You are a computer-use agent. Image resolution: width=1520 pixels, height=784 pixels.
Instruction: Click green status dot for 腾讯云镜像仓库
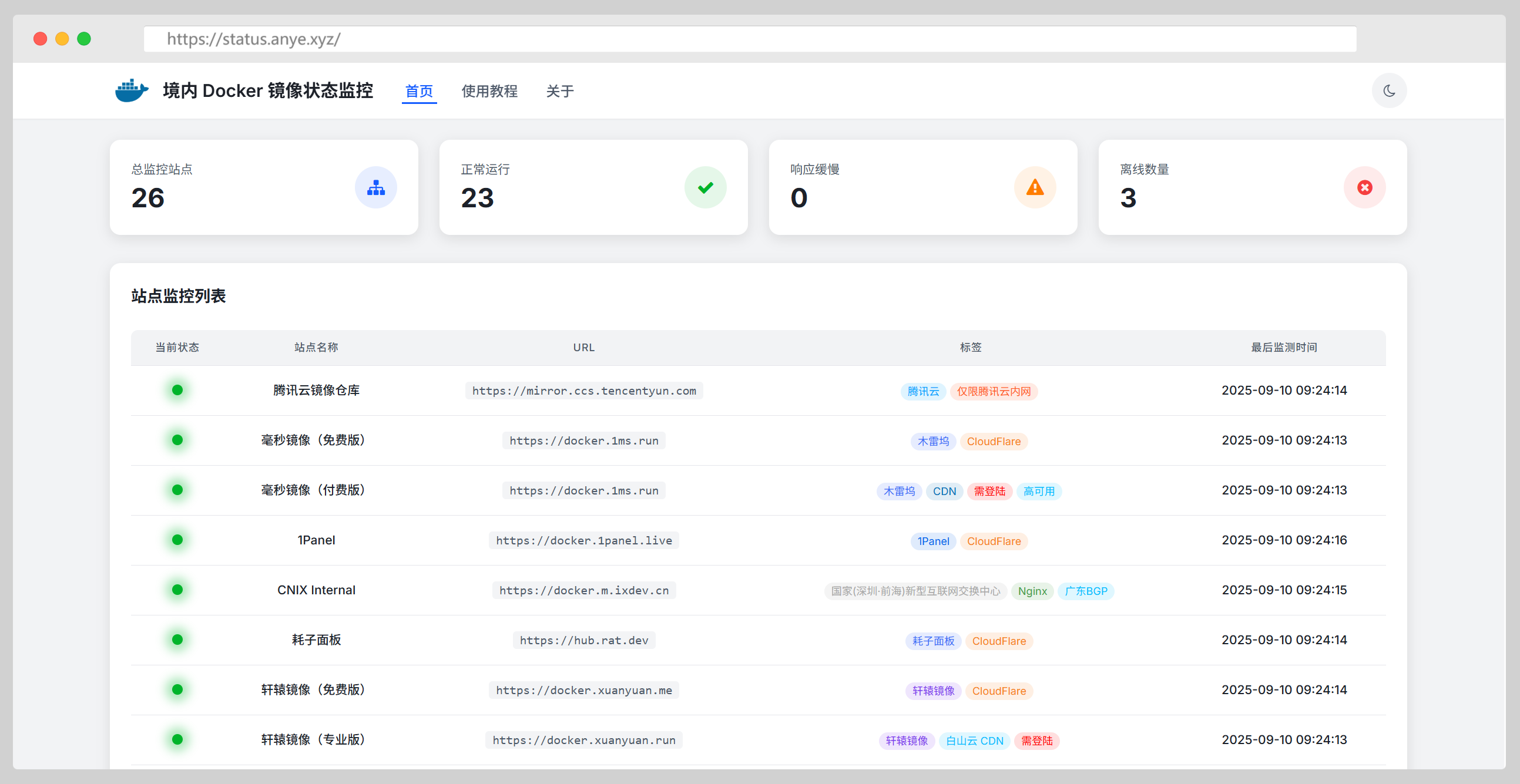177,390
